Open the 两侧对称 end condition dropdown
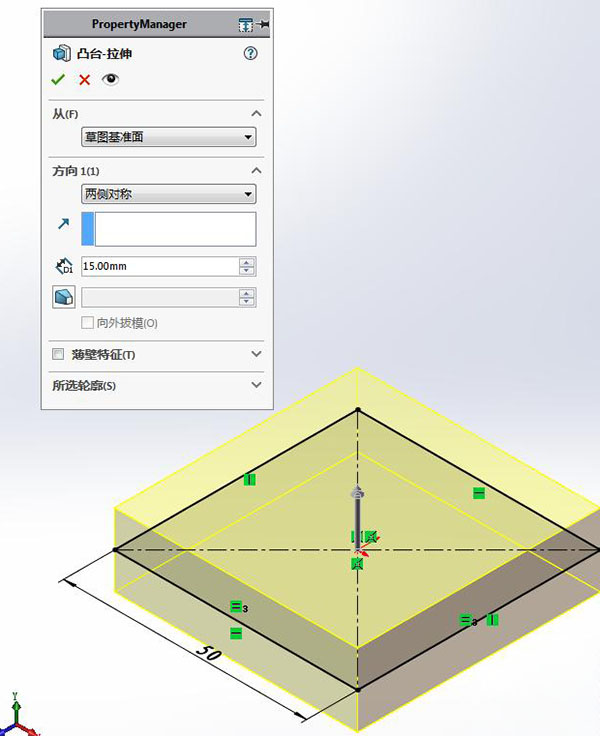This screenshot has width=600, height=736. tap(169, 194)
